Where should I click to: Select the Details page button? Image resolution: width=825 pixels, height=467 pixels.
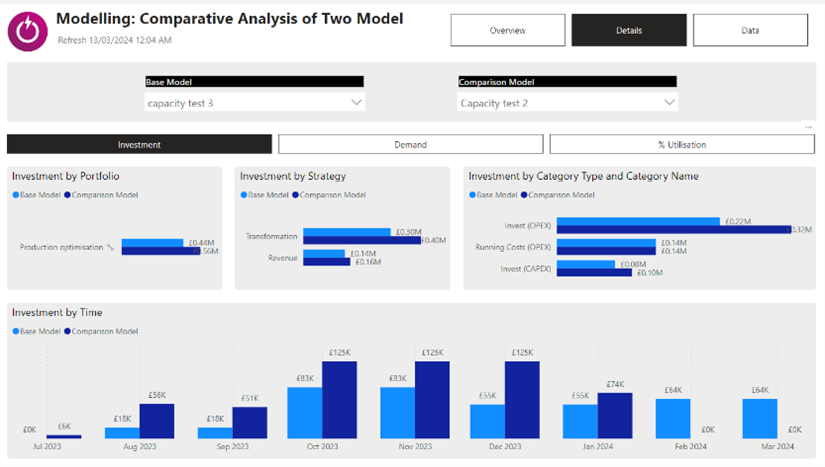pyautogui.click(x=629, y=31)
